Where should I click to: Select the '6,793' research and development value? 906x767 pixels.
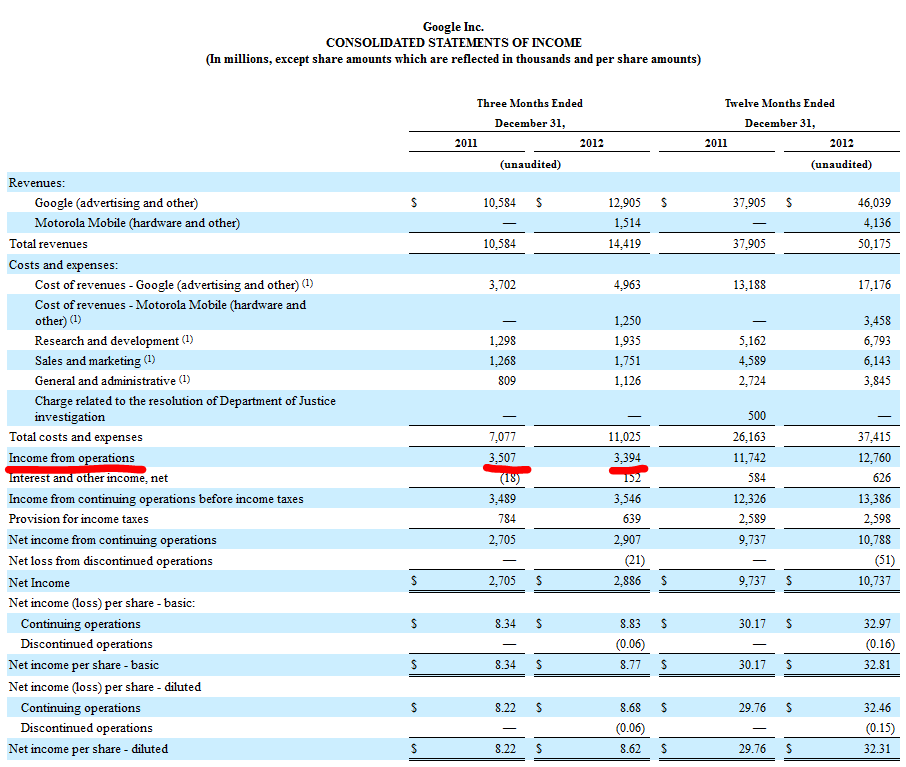[877, 341]
